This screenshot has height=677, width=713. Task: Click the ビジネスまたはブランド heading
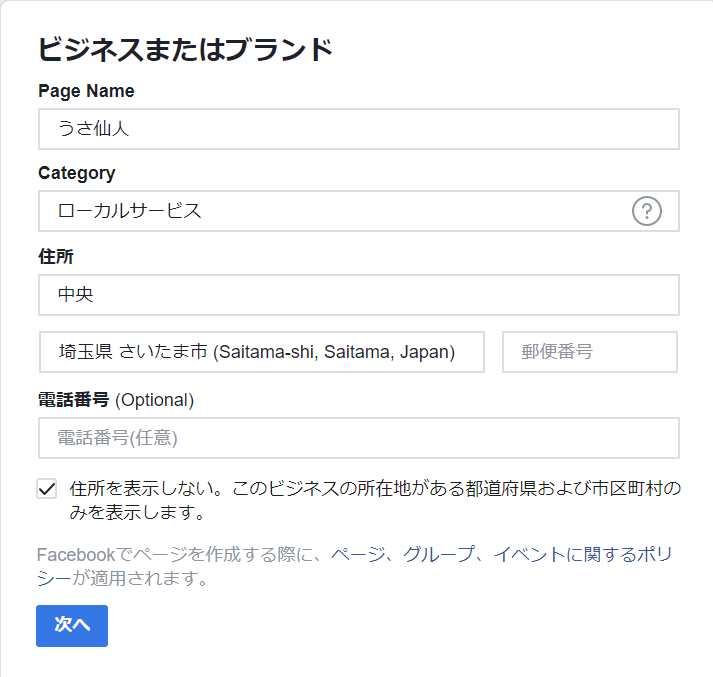coord(185,49)
